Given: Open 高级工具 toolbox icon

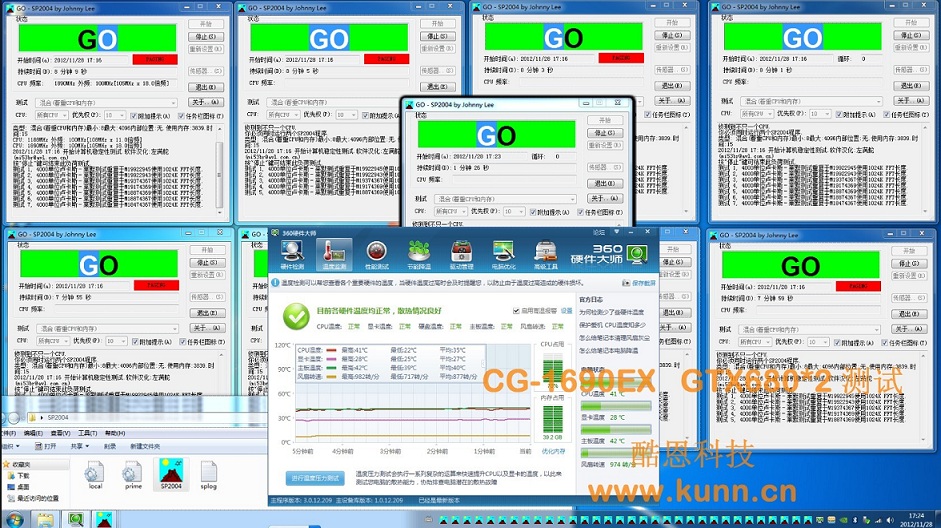Looking at the screenshot, I should (546, 254).
